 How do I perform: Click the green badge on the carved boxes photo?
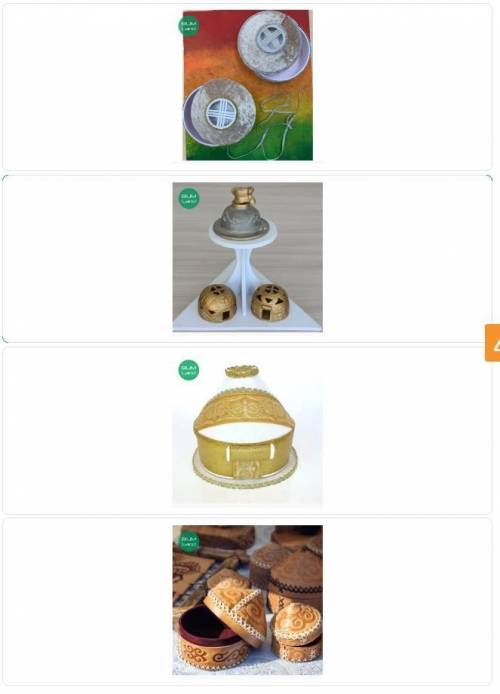(x=189, y=541)
